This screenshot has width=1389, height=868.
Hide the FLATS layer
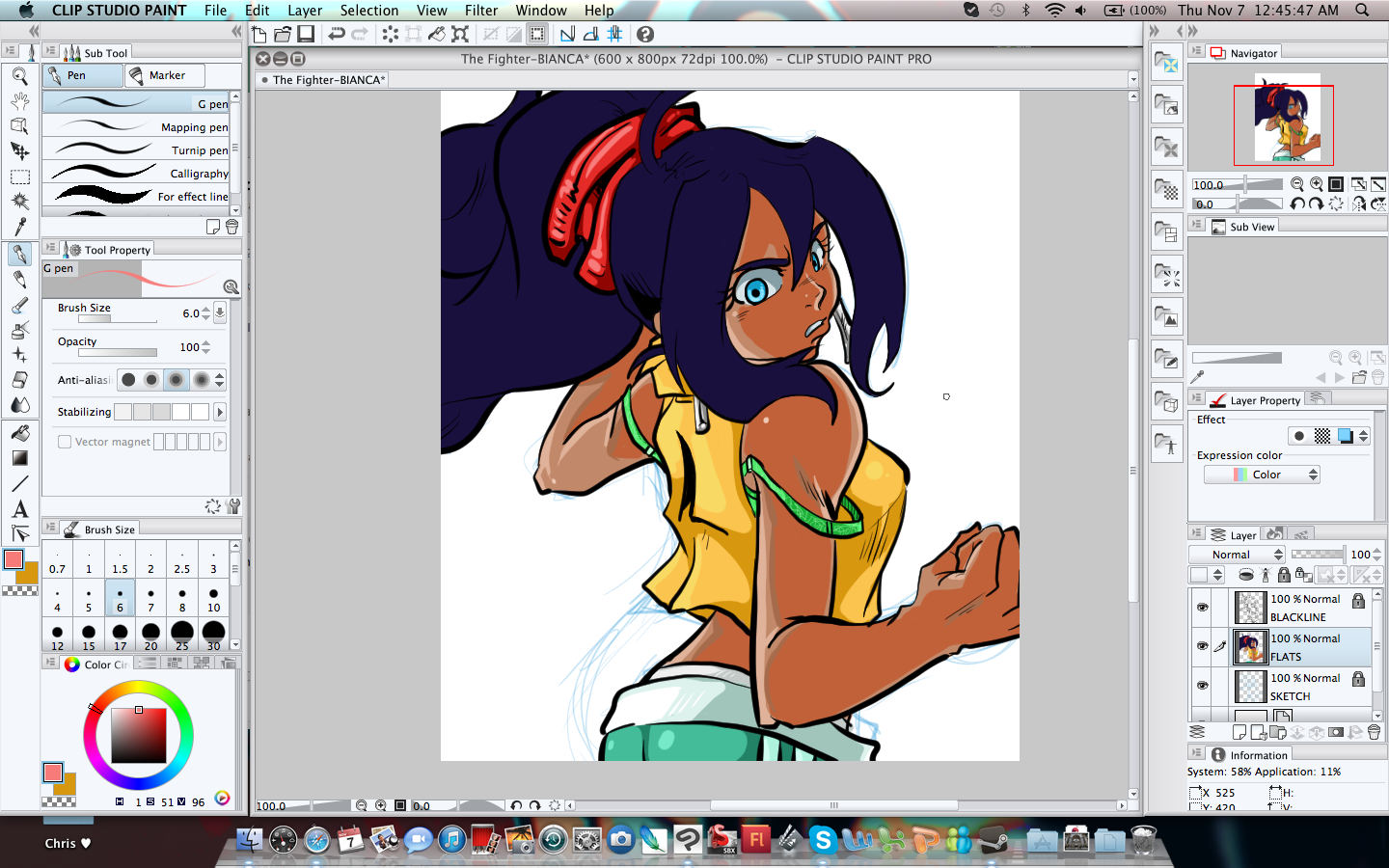(x=1202, y=646)
